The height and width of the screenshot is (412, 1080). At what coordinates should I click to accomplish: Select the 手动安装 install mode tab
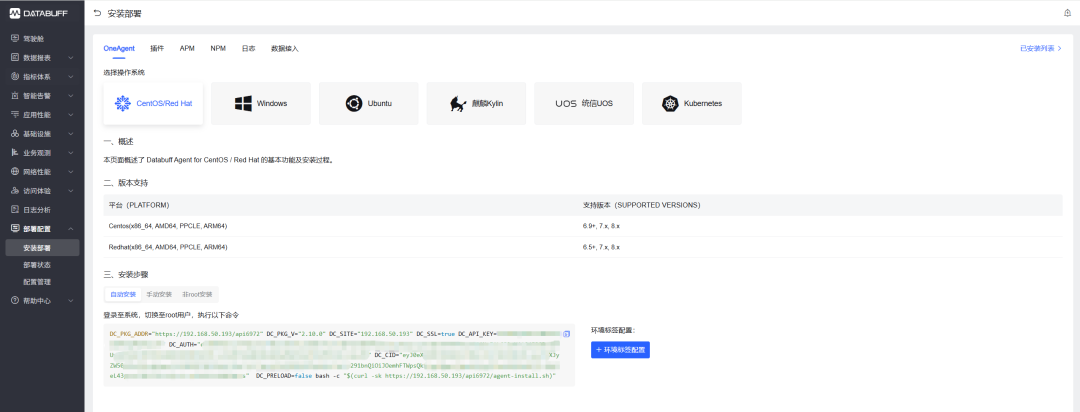(x=159, y=294)
